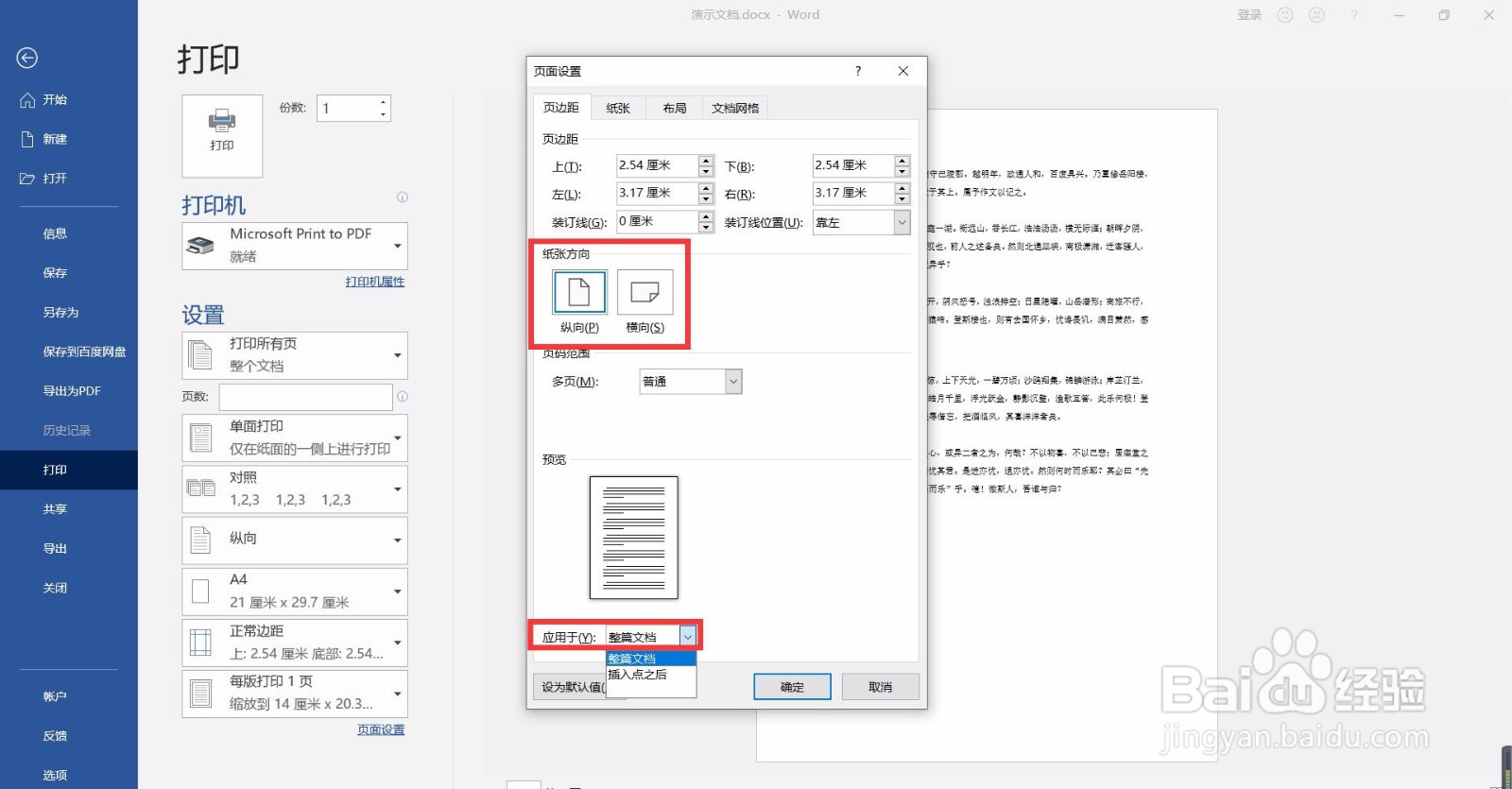
Task: Click 保存 in the sidebar
Action: tap(55, 273)
